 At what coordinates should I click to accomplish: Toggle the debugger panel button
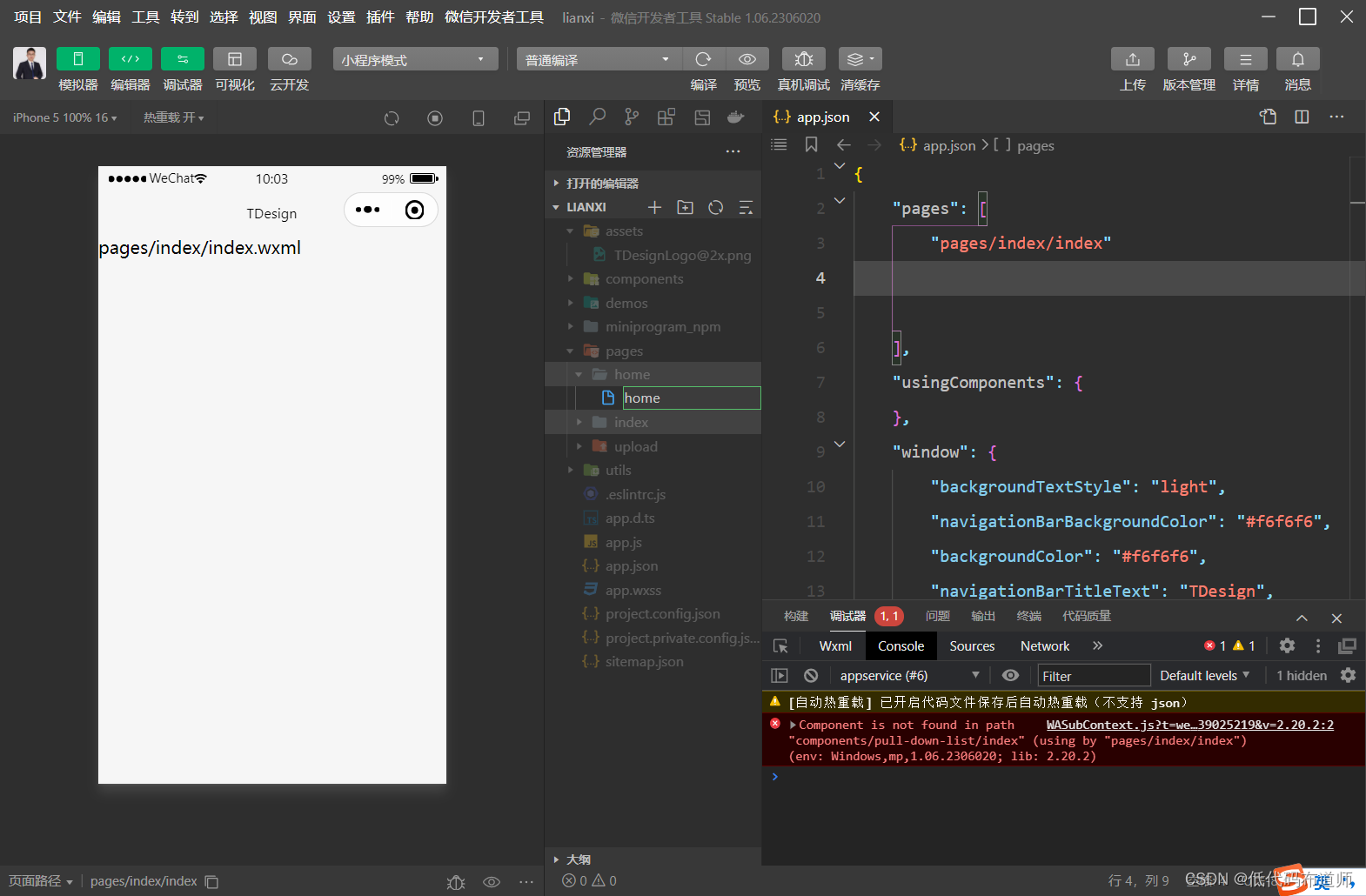[x=183, y=58]
